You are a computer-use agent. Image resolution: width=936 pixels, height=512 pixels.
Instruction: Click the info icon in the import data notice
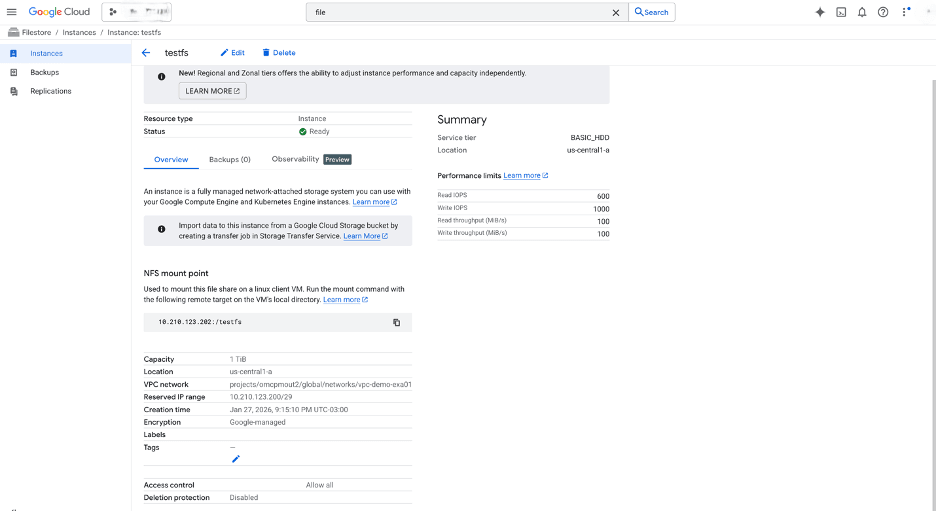pos(161,229)
